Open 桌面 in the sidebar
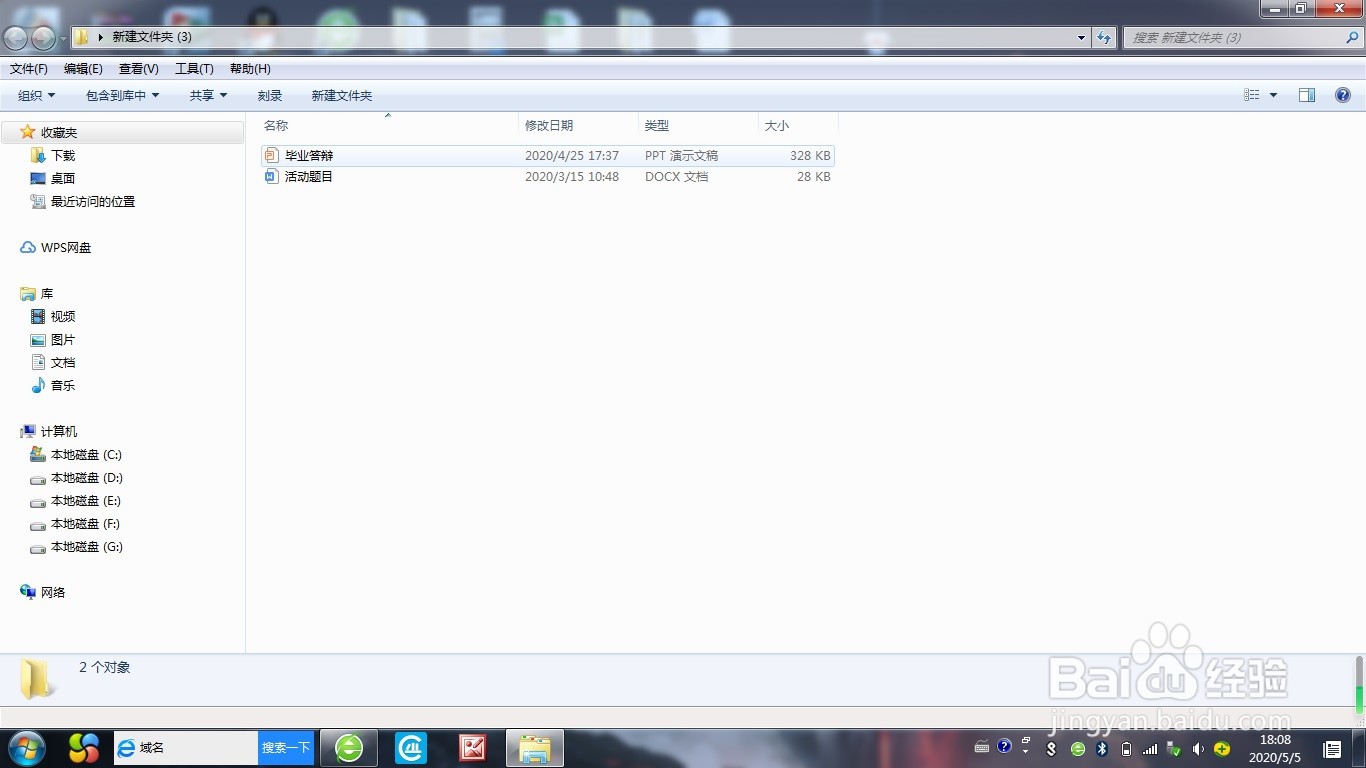1366x768 pixels. tap(52, 178)
